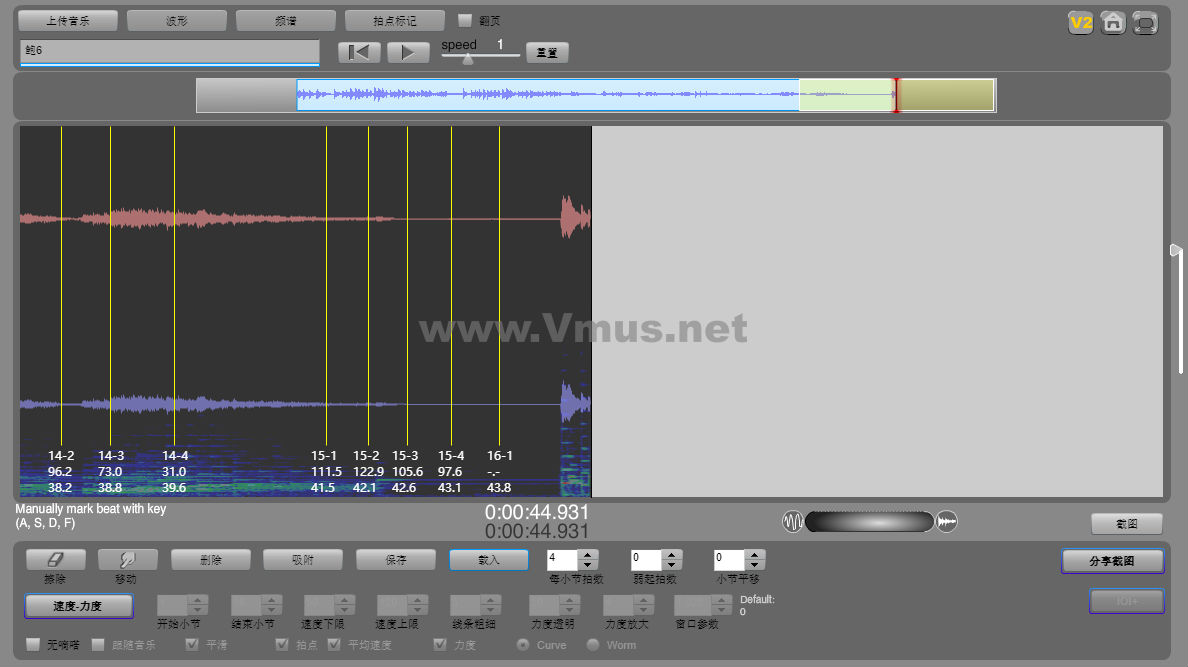The height and width of the screenshot is (667, 1188).
Task: Select the move (移动) tool
Action: click(x=127, y=559)
